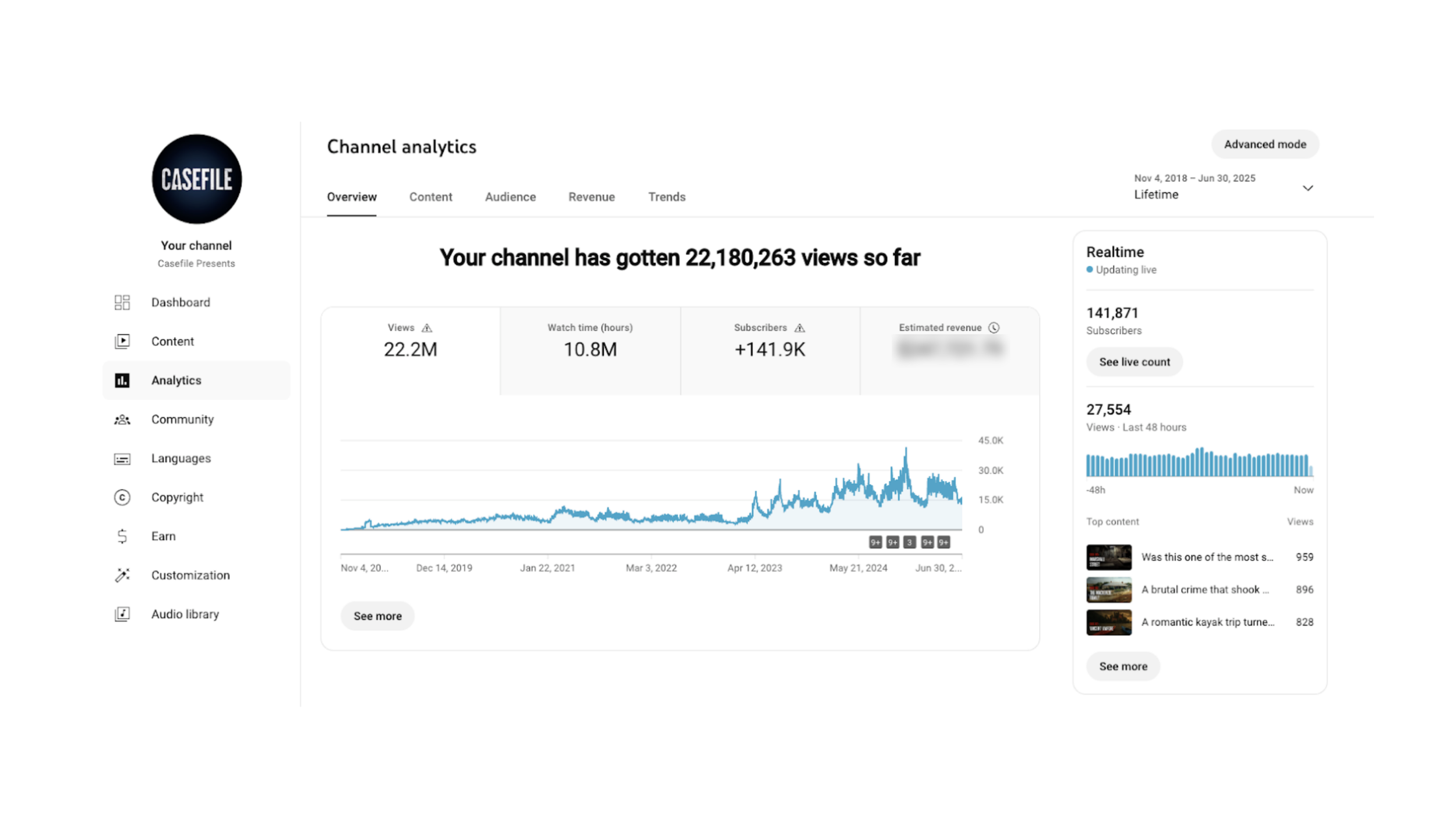The height and width of the screenshot is (819, 1456).
Task: Open the romantic kayak trip video thumbnail
Action: [1108, 622]
